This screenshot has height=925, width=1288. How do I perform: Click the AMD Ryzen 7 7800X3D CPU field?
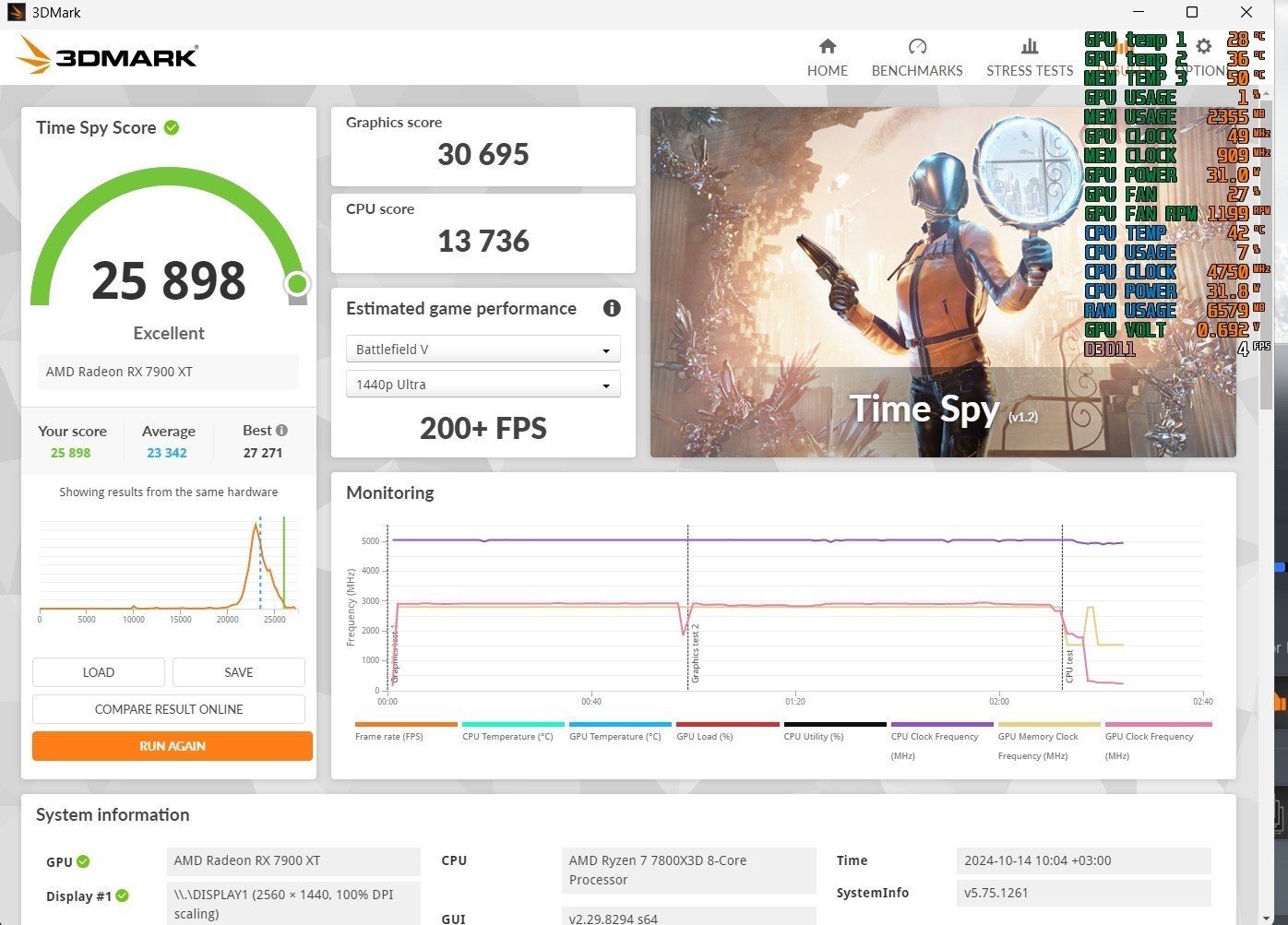(x=688, y=870)
